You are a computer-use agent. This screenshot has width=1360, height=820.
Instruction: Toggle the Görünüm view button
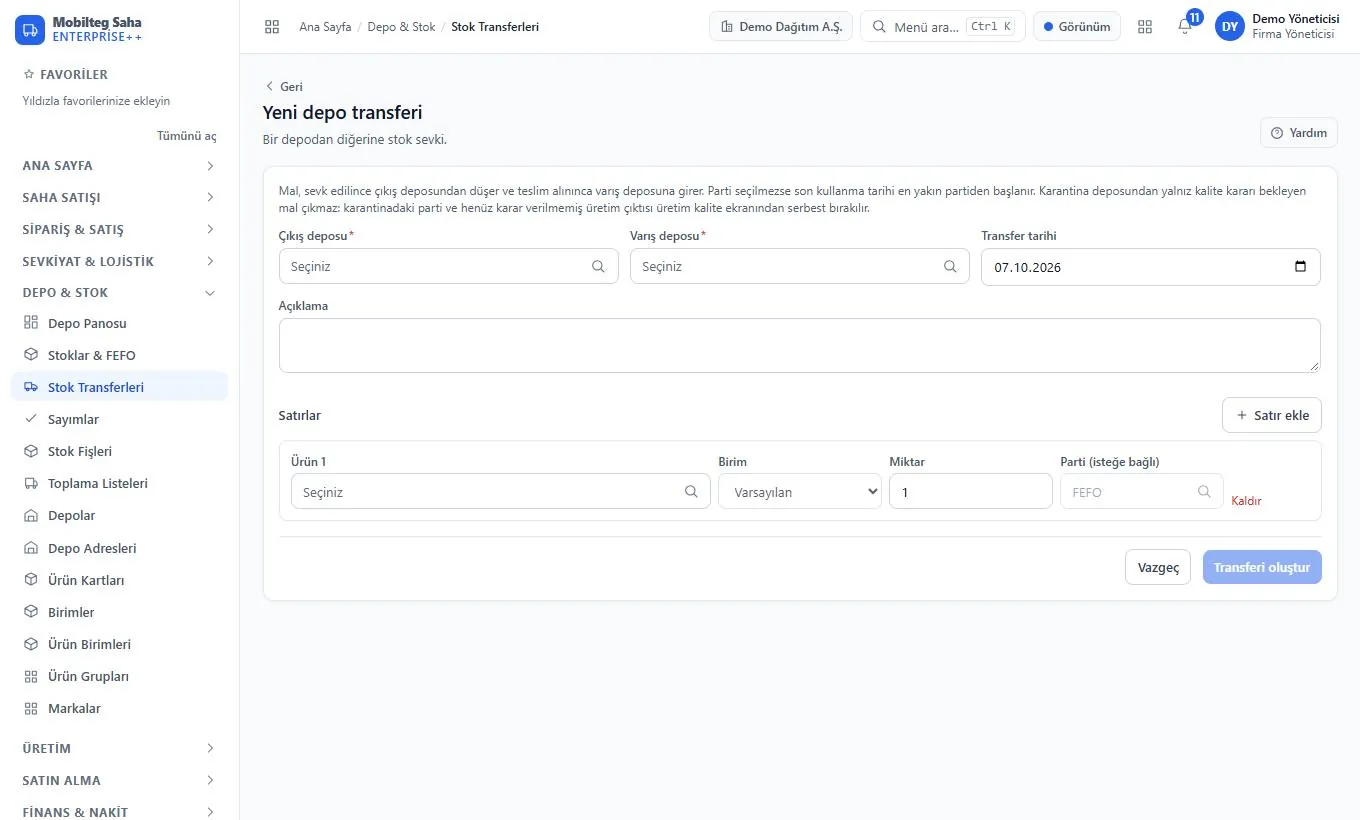[x=1076, y=27]
